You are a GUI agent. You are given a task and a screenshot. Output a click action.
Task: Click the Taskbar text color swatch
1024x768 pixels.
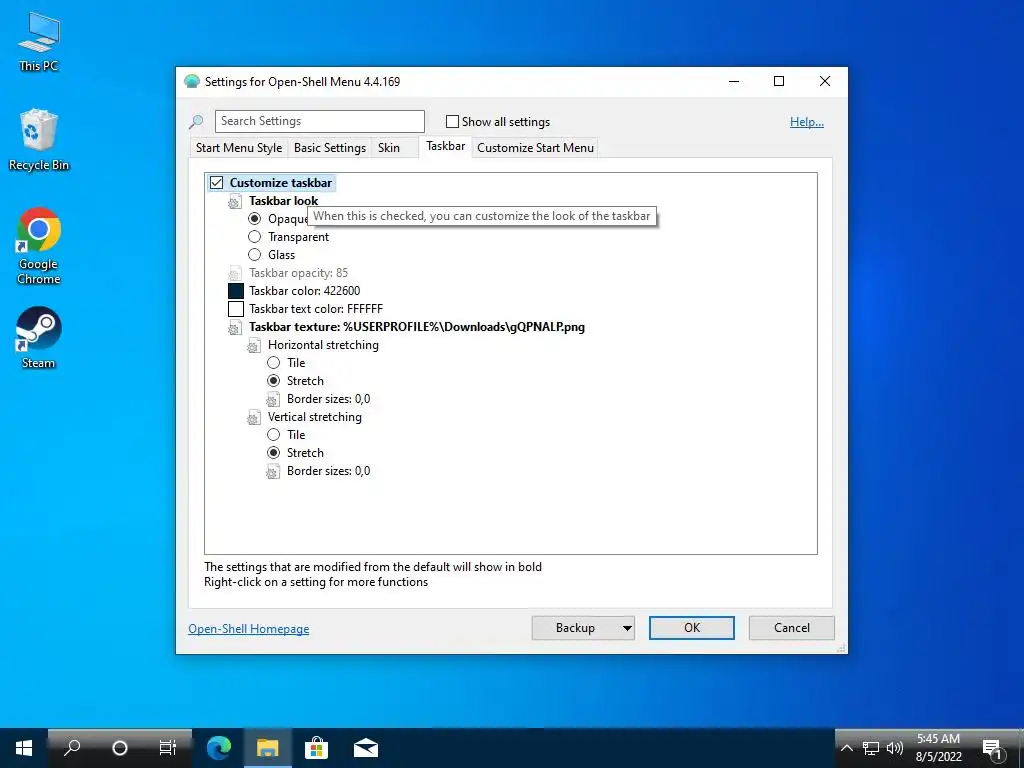coord(236,309)
